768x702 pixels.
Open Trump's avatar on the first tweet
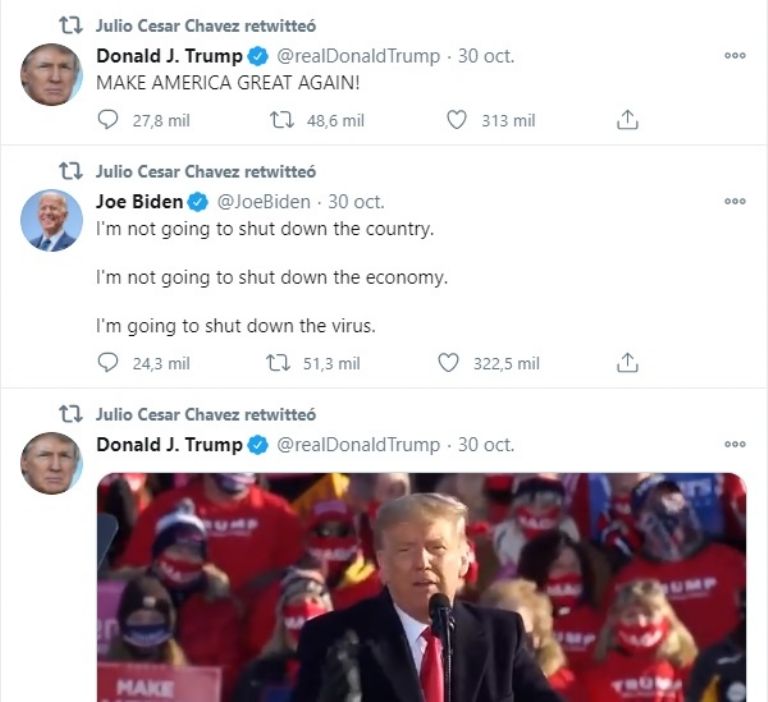(x=51, y=74)
